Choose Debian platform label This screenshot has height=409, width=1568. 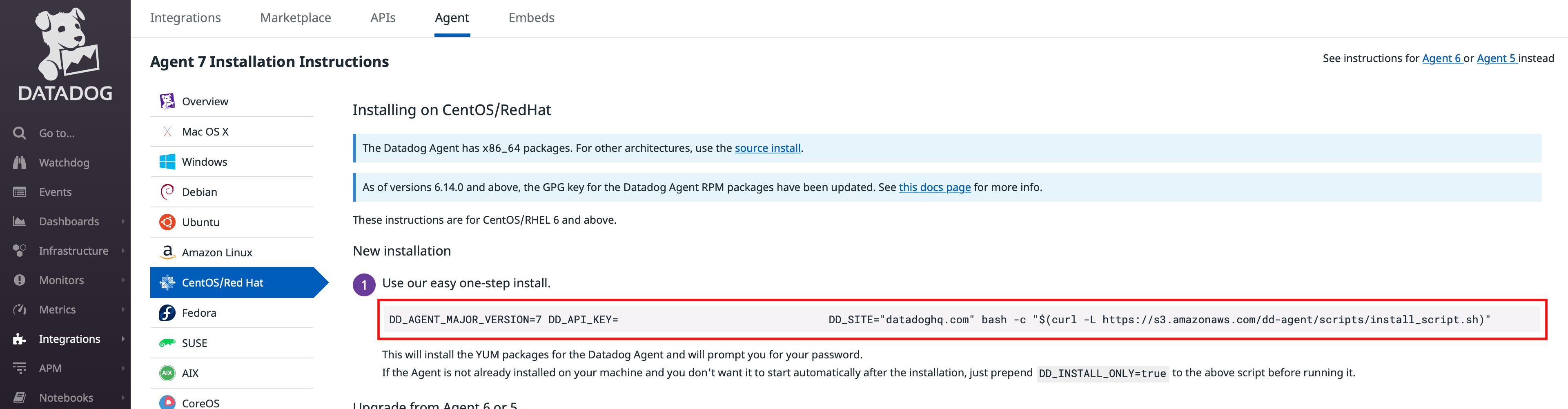pyautogui.click(x=200, y=192)
